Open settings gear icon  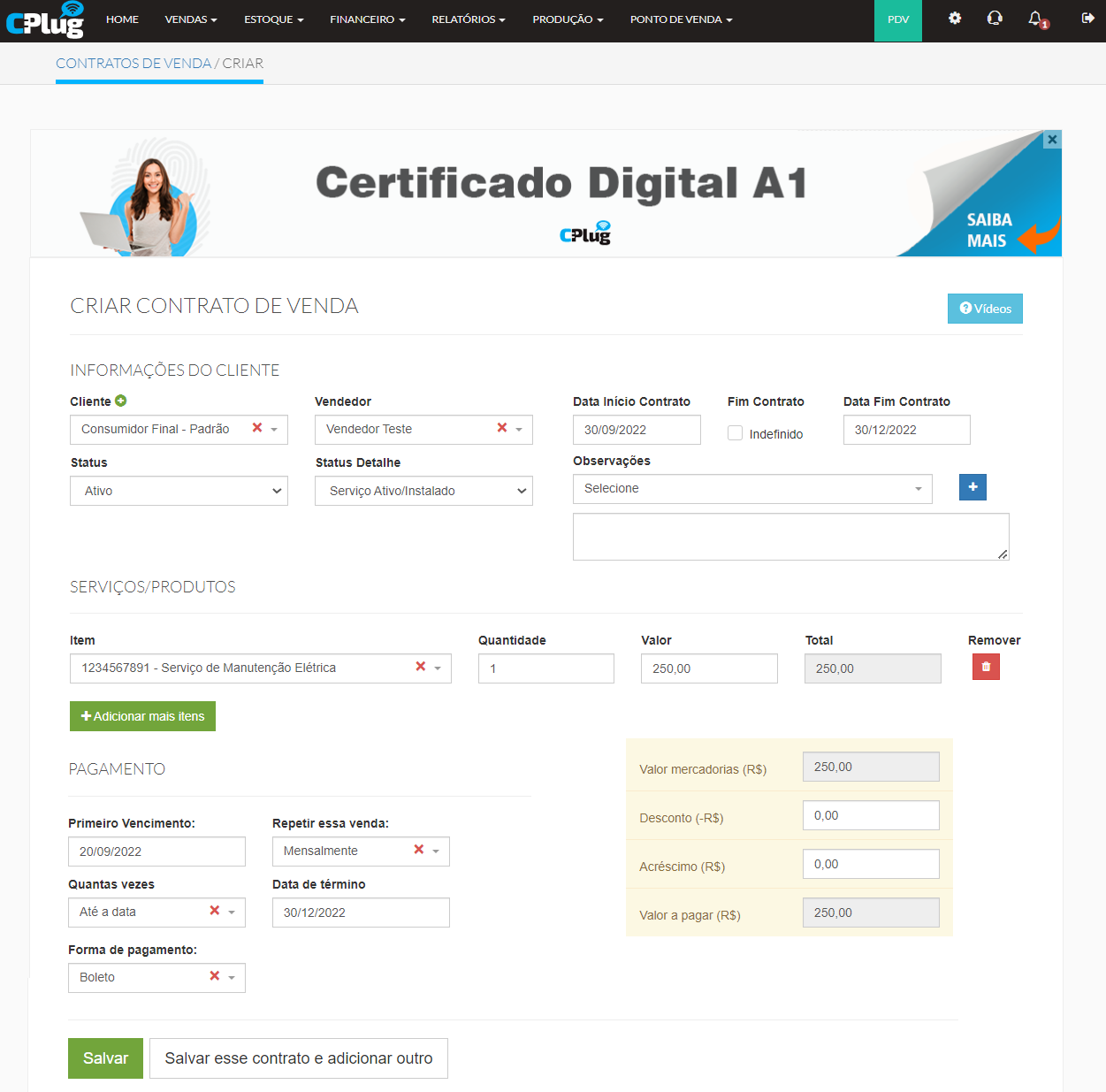coord(955,18)
